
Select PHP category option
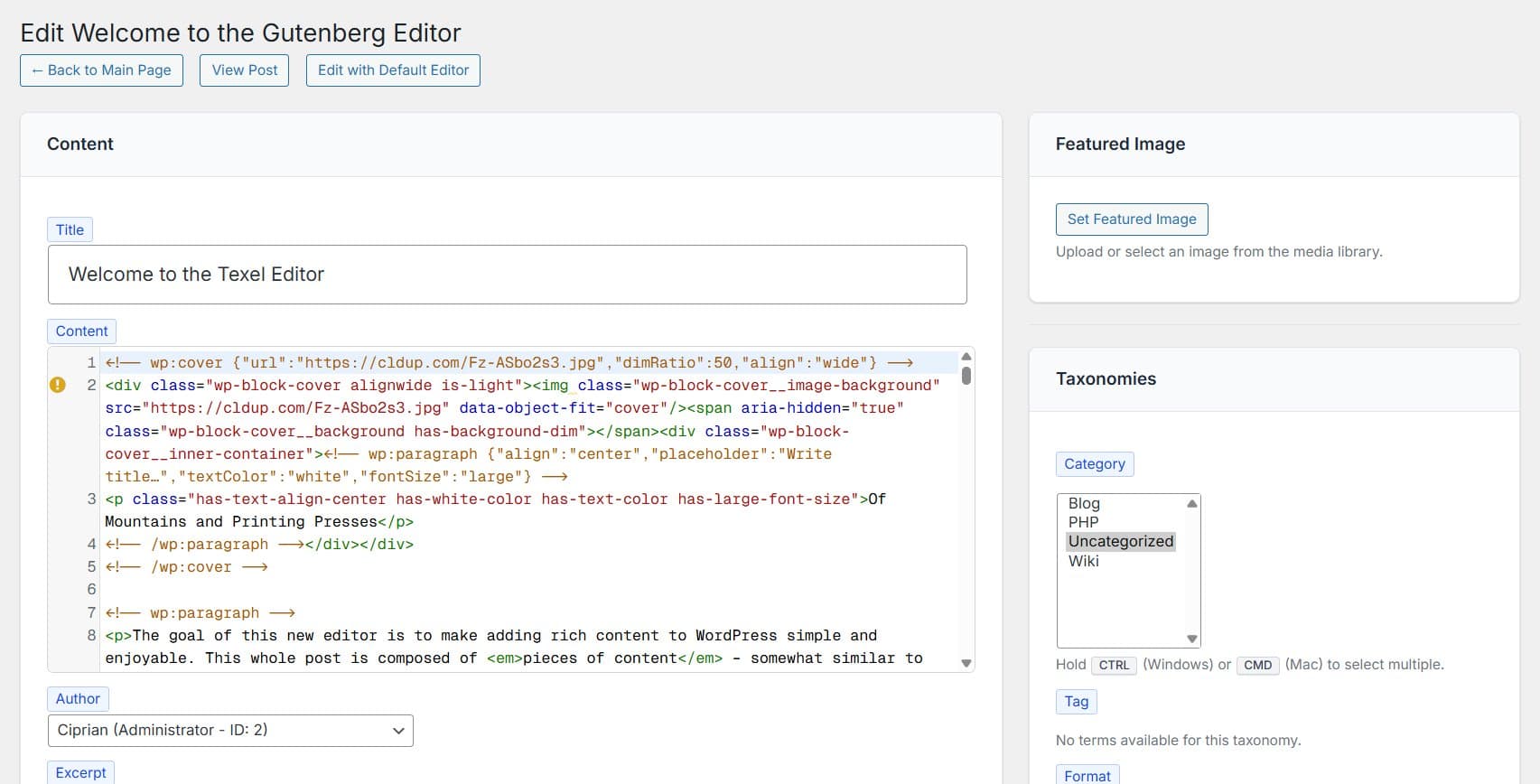click(x=1083, y=522)
